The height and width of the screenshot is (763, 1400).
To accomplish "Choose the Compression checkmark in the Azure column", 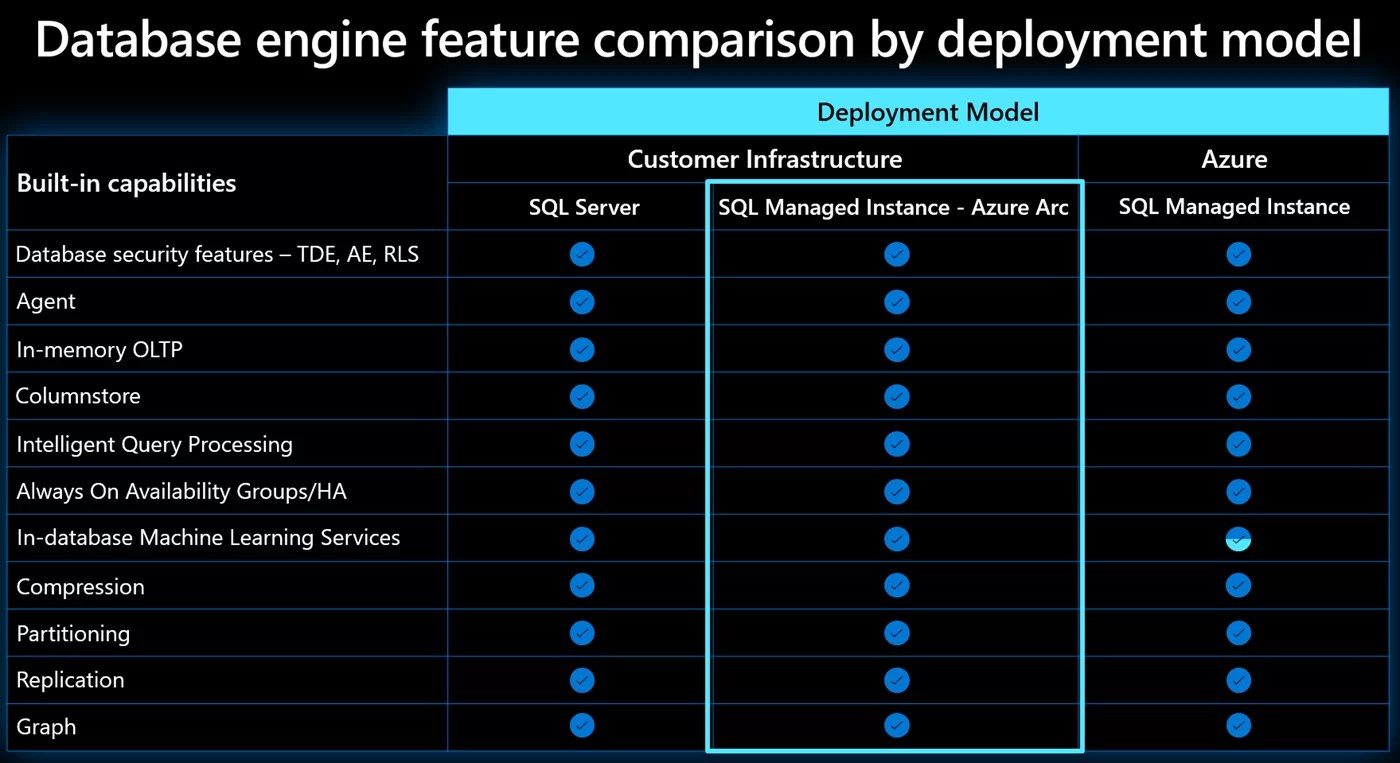I will [1239, 585].
